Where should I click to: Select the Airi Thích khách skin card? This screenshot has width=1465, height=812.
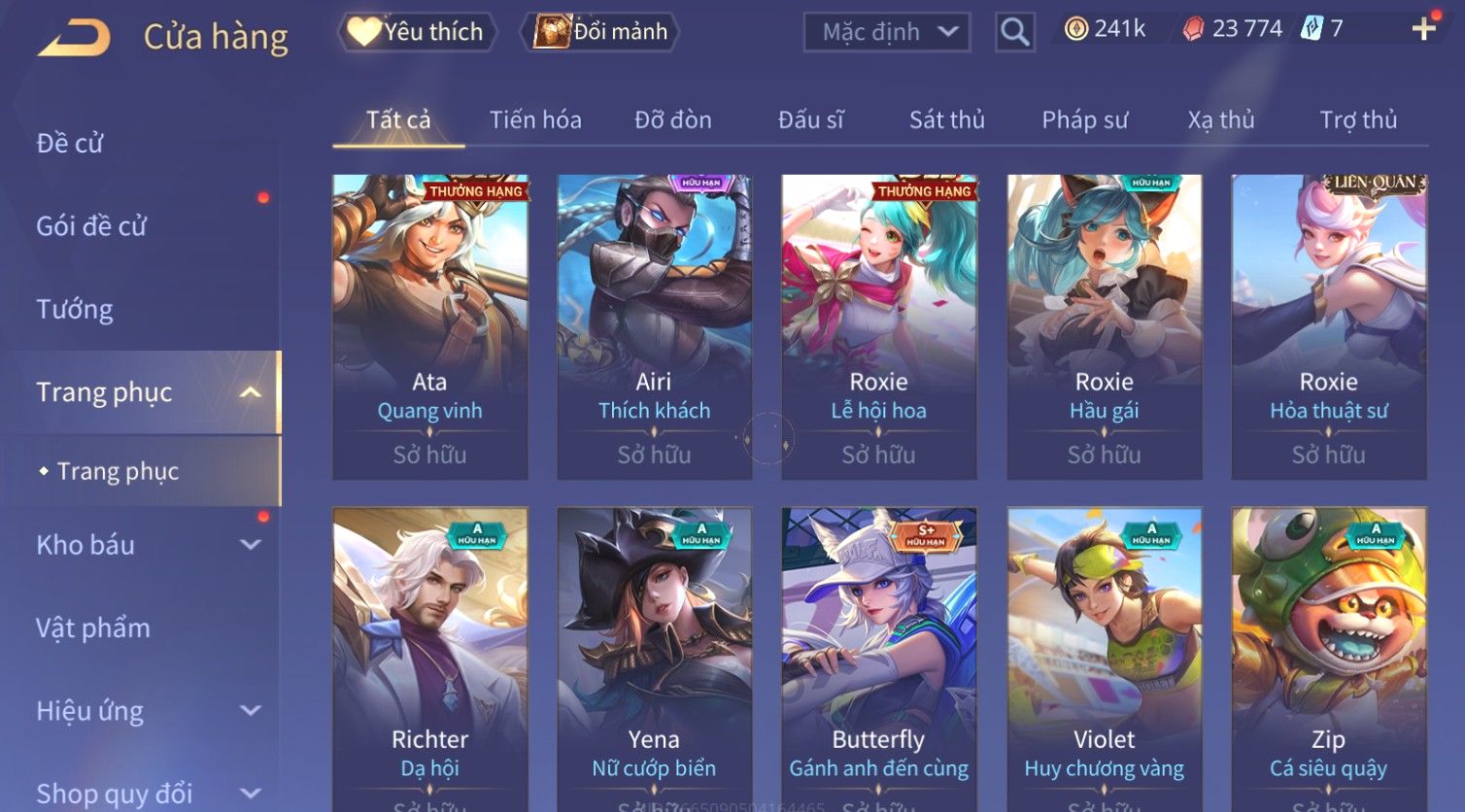[654, 327]
